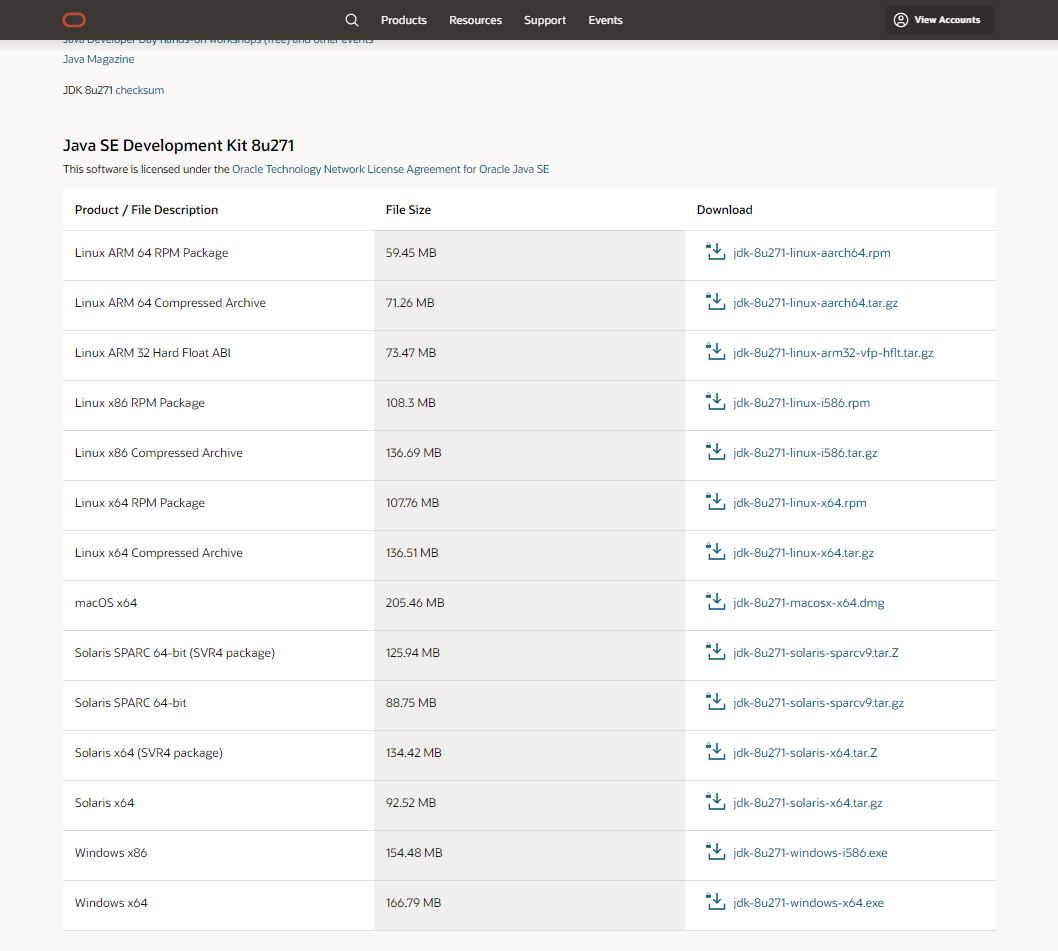1058x951 pixels.
Task: Click download icon for solaris-sparcv9.tar.gz
Action: (715, 701)
